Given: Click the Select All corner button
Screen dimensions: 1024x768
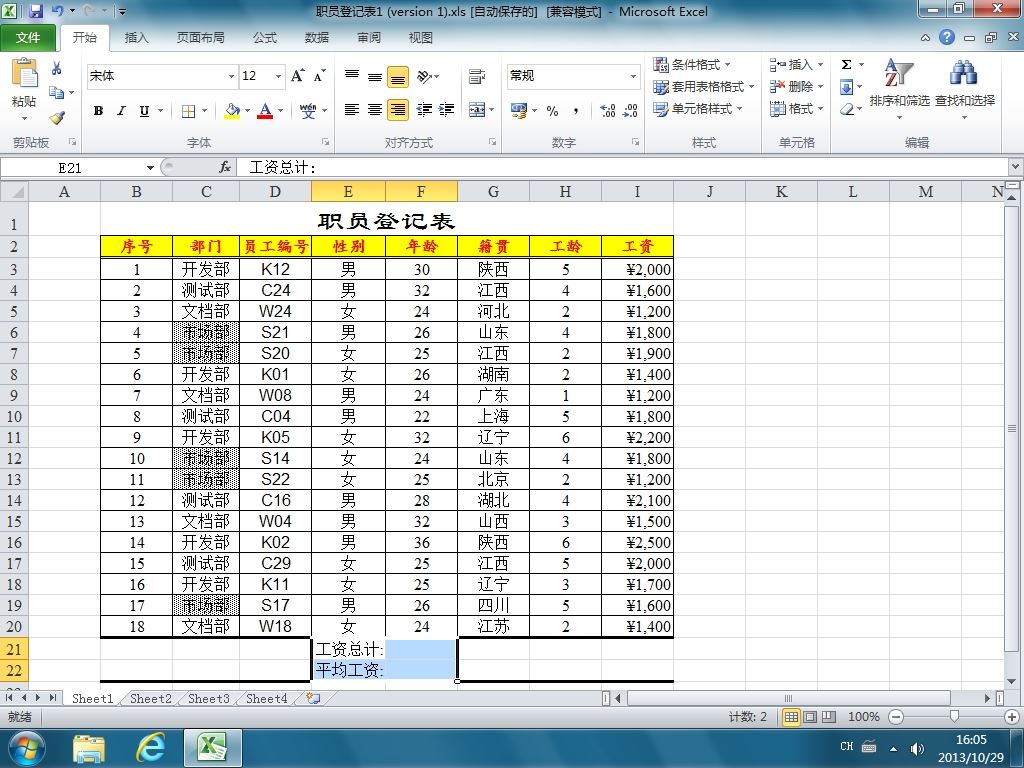Looking at the screenshot, I should 14,191.
